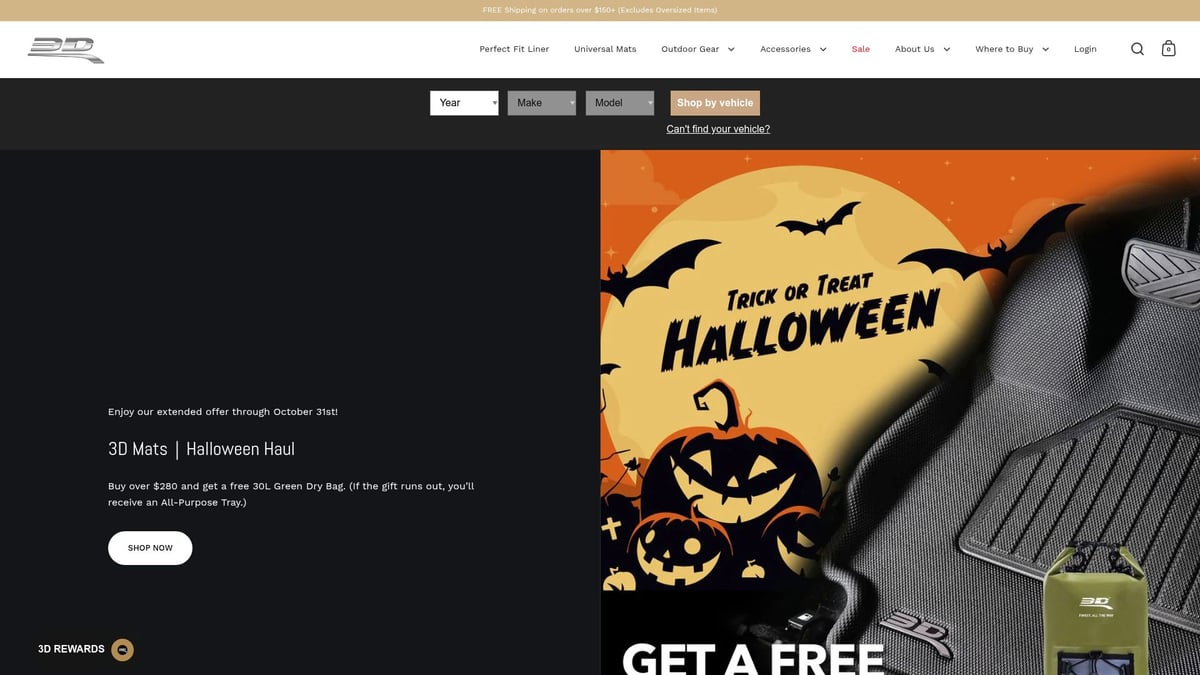The height and width of the screenshot is (675, 1200).
Task: Click the 3D Rewards badge icon
Action: click(x=122, y=649)
